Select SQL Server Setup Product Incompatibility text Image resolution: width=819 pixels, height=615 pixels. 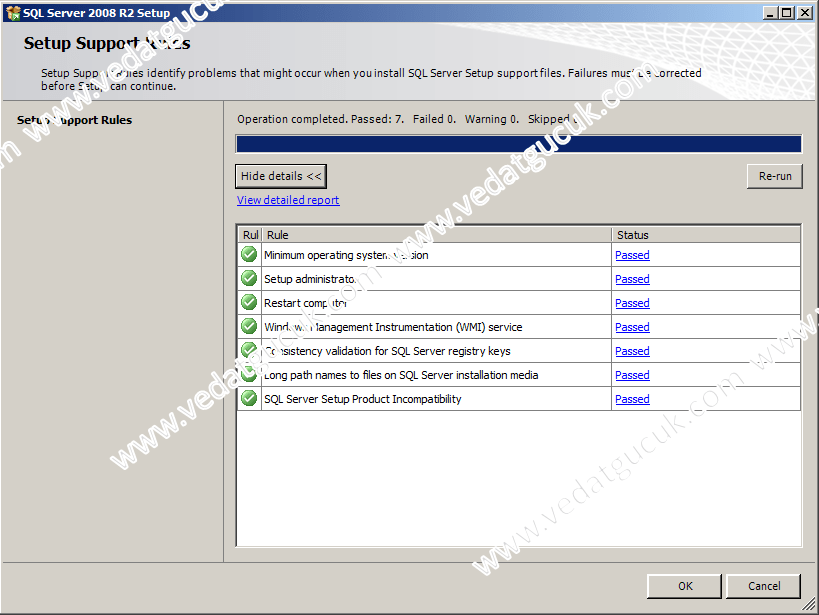[x=362, y=399]
